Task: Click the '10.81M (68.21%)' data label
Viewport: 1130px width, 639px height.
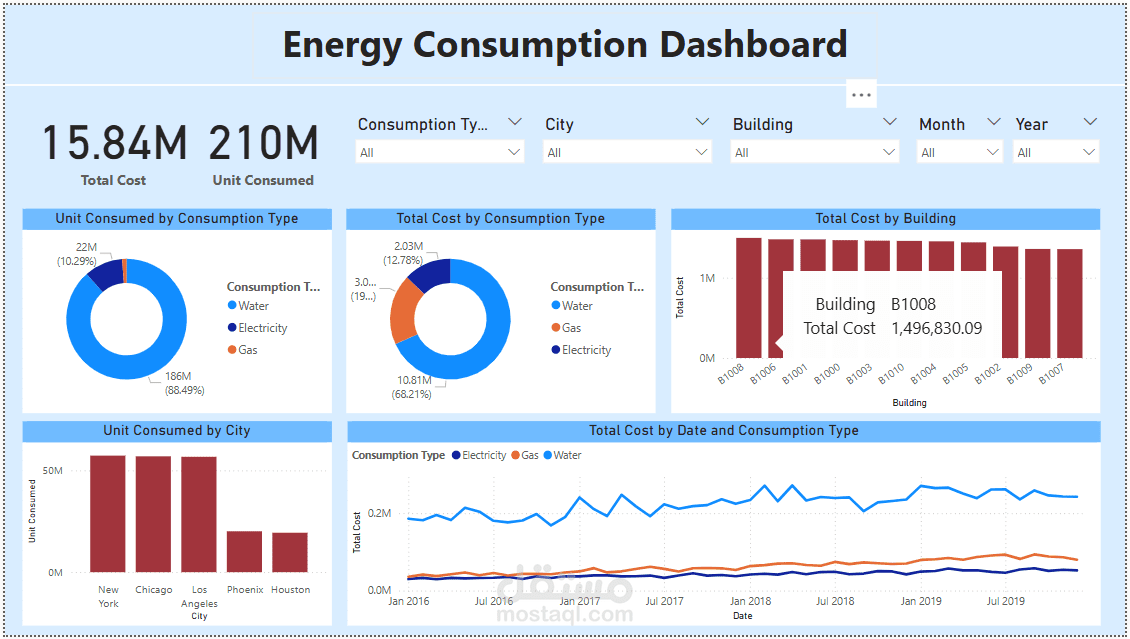Action: point(411,387)
